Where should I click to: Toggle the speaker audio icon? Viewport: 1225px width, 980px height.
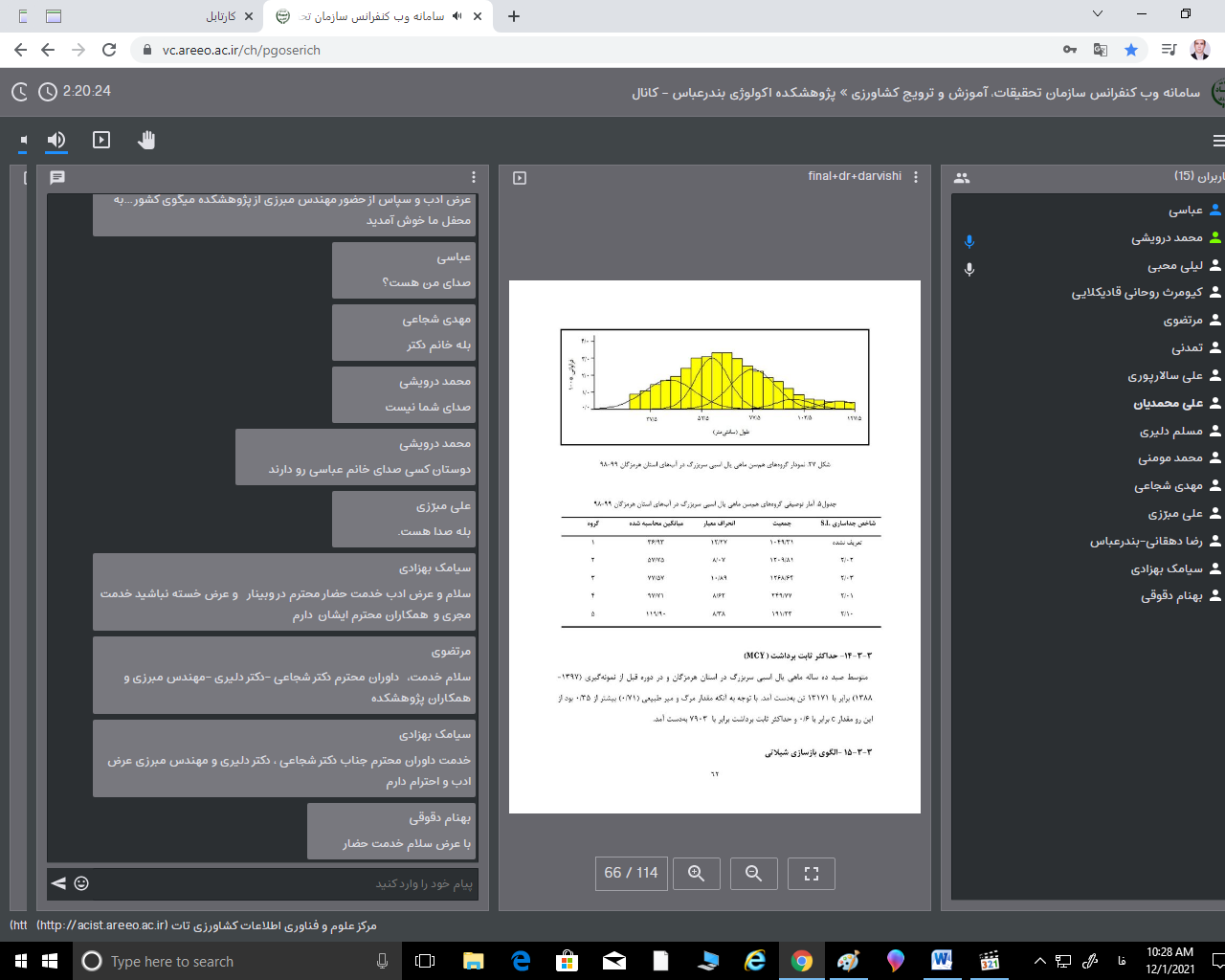click(x=56, y=140)
